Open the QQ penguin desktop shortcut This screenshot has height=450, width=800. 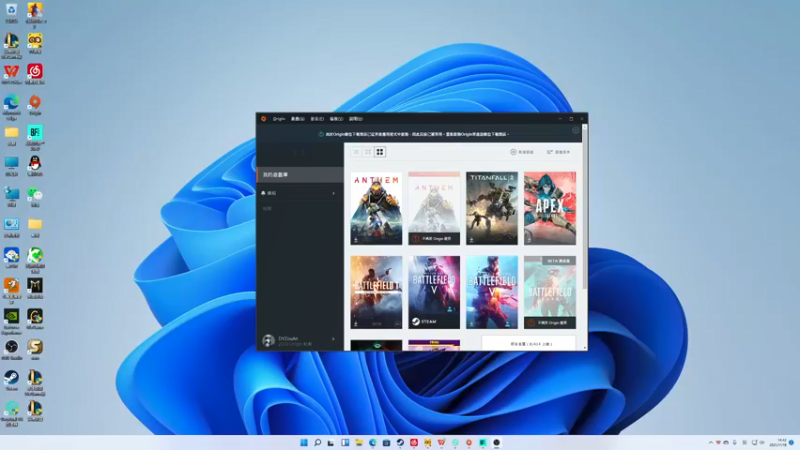[x=35, y=166]
